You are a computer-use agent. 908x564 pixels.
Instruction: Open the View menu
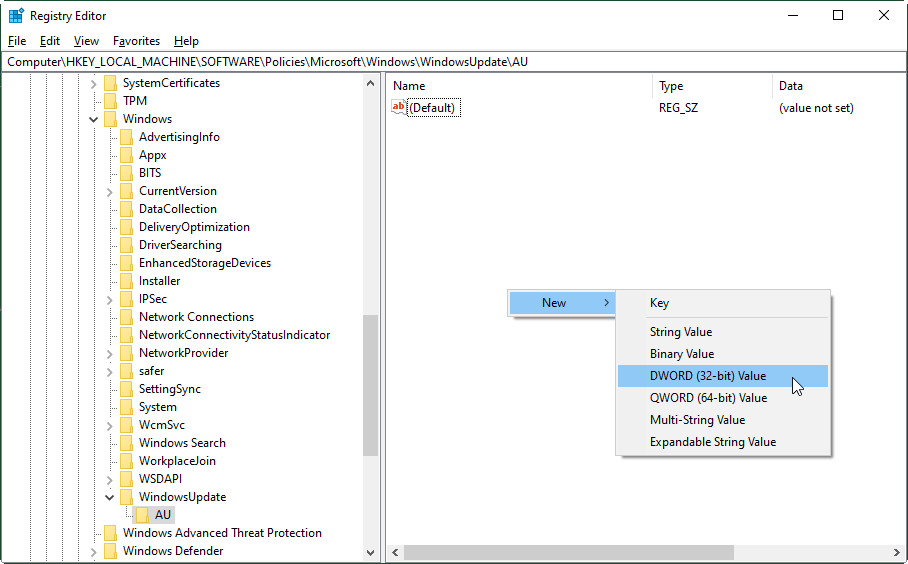click(86, 41)
